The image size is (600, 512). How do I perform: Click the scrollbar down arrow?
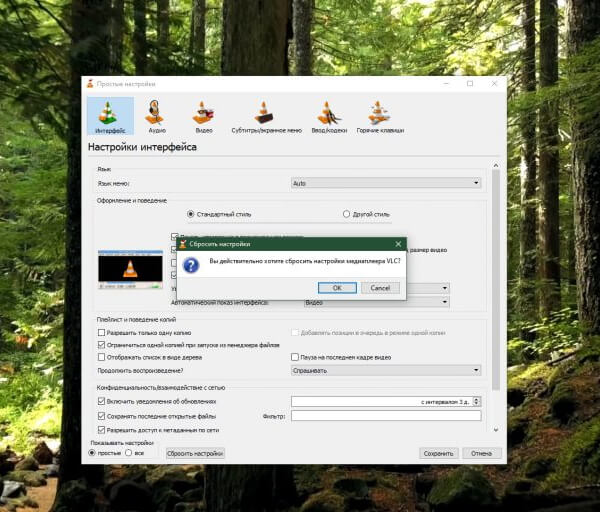coord(496,430)
